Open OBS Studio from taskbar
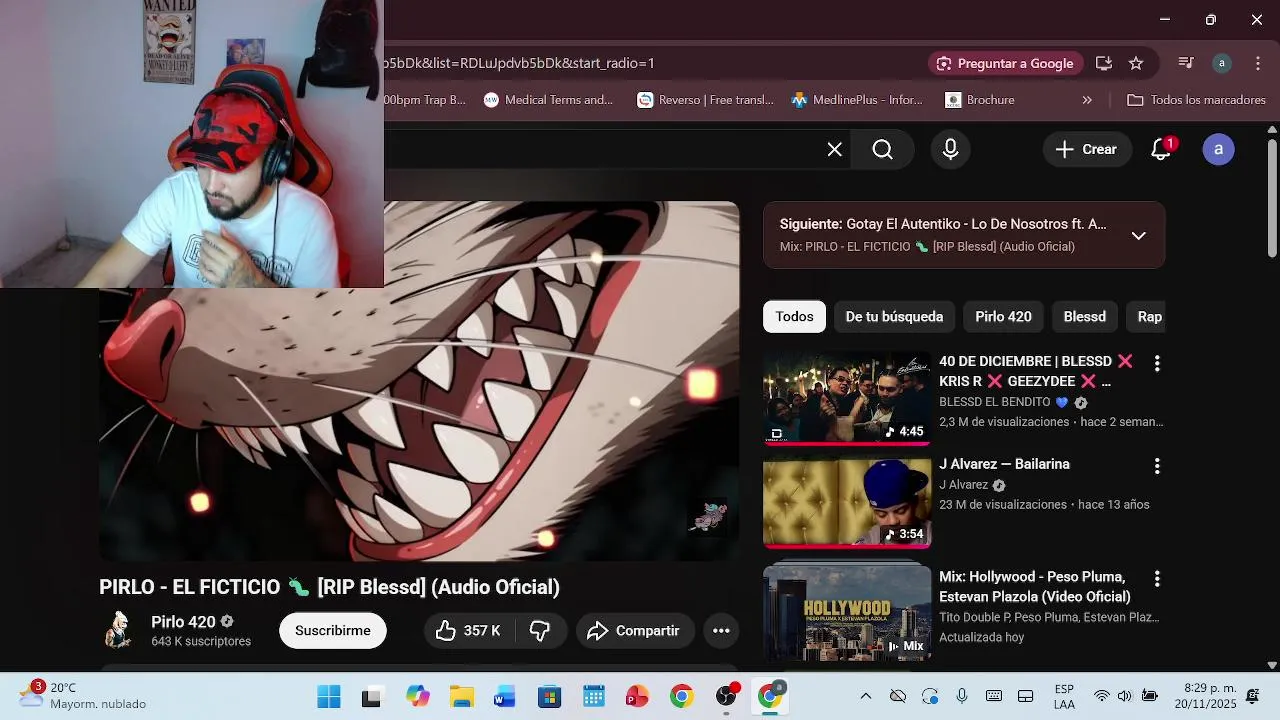The width and height of the screenshot is (1280, 720). [727, 697]
